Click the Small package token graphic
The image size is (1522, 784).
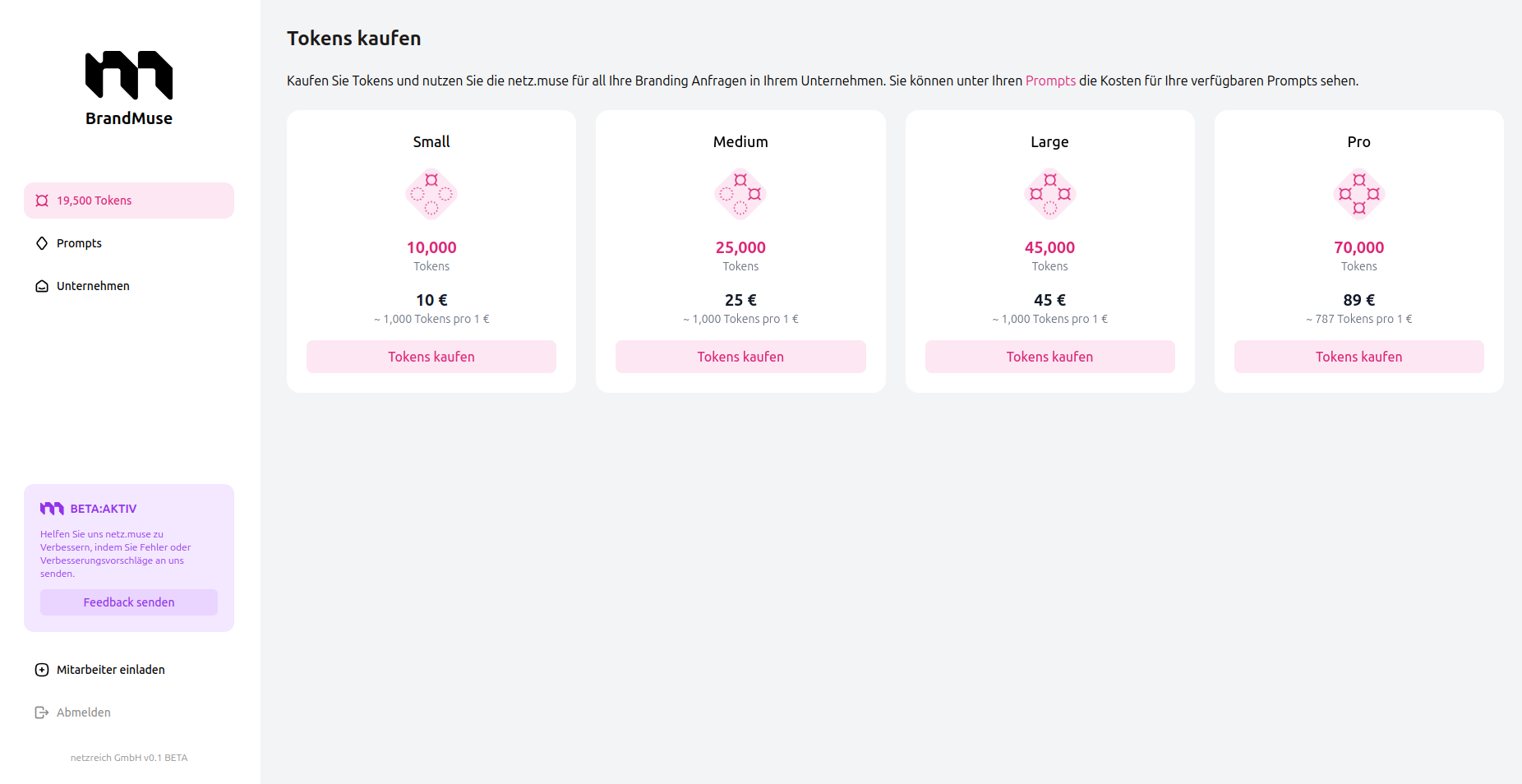pos(431,194)
